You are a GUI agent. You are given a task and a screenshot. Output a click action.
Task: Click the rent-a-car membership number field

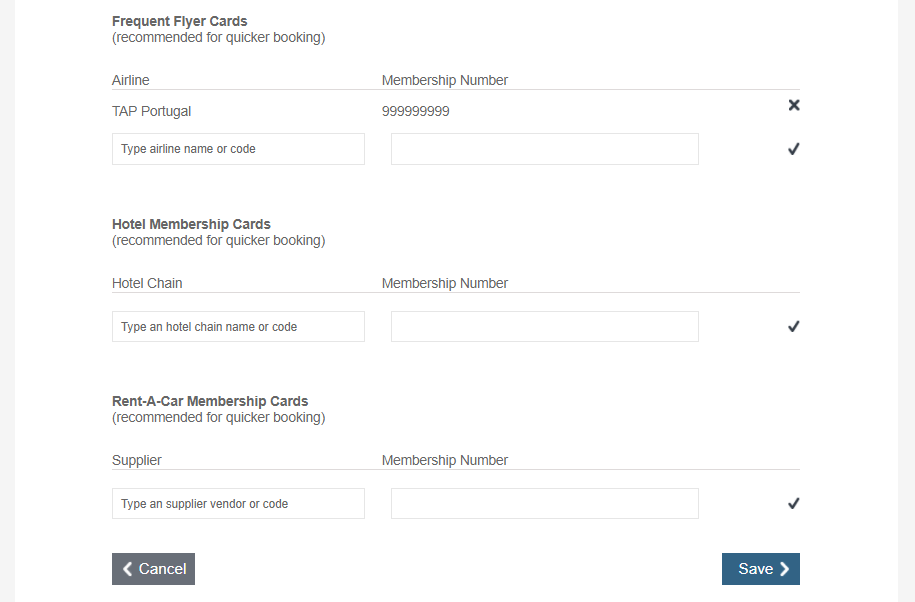[x=544, y=503]
